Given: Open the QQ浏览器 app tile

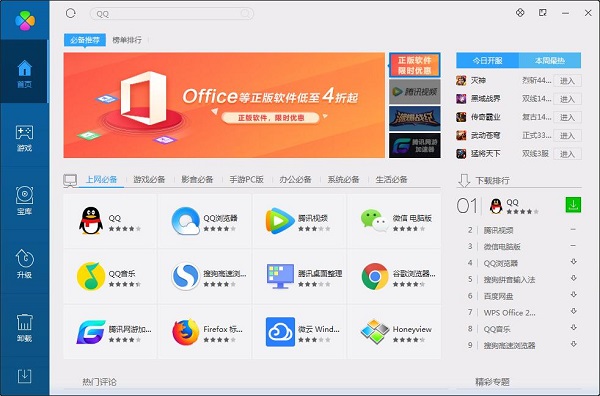Looking at the screenshot, I should (205, 221).
